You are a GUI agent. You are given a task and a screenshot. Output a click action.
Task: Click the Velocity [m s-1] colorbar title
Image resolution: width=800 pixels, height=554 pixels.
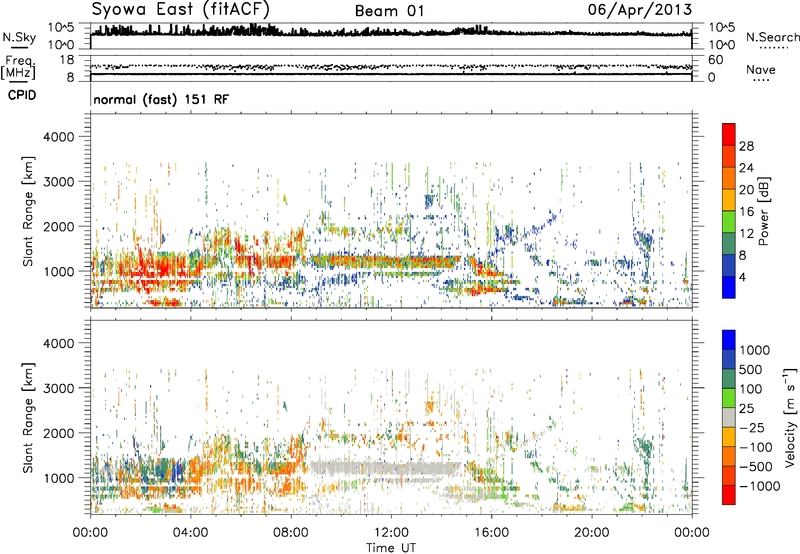pos(790,417)
